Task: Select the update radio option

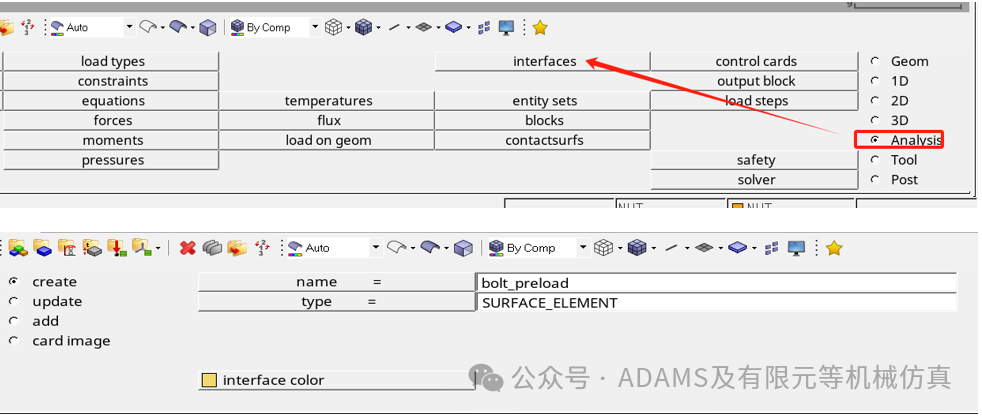Action: (14, 301)
